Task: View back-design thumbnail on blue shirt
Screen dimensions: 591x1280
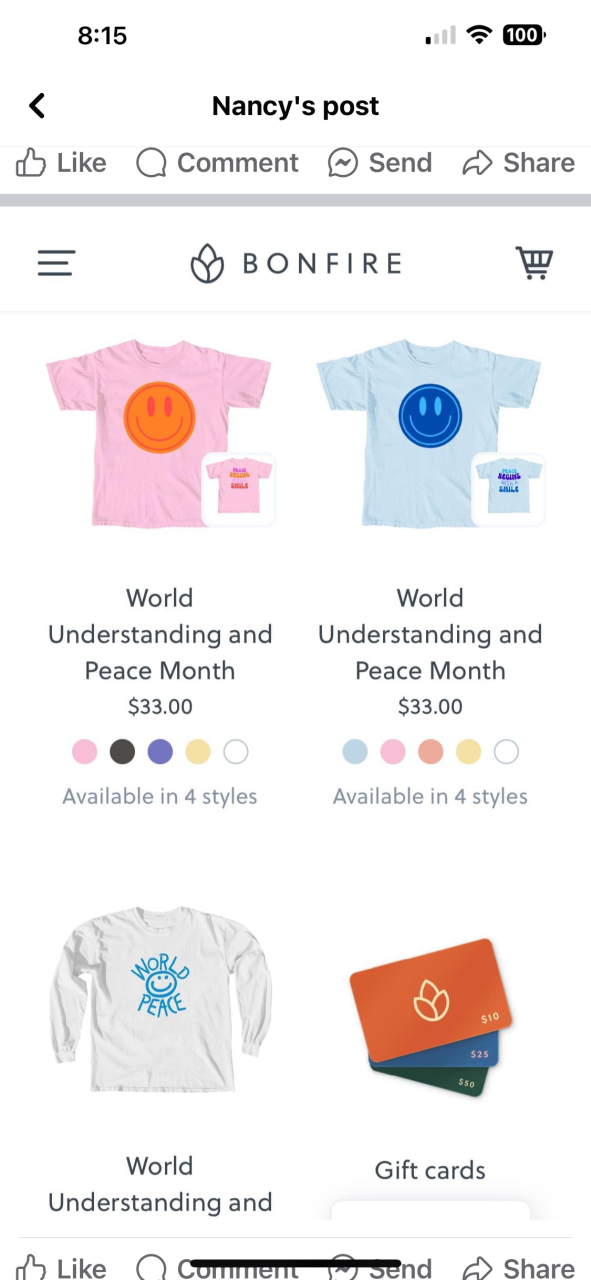Action: (508, 488)
